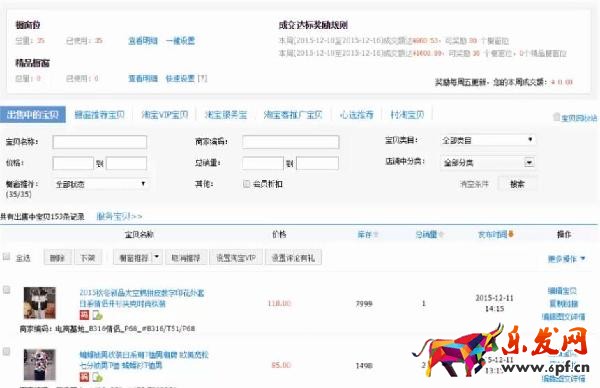
Task: Open the first product's thumbnail image
Action: pyautogui.click(x=40, y=303)
